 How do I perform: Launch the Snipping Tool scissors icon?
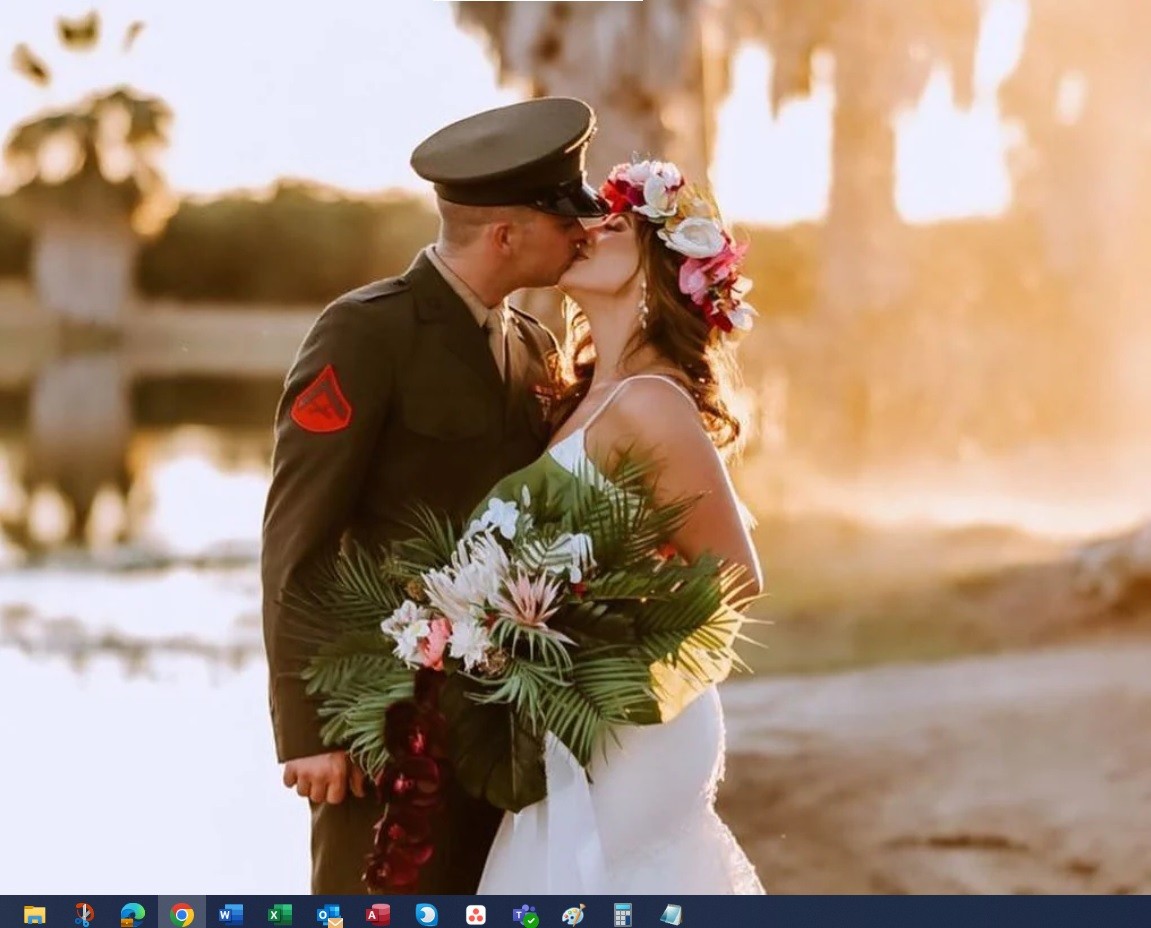click(x=84, y=914)
